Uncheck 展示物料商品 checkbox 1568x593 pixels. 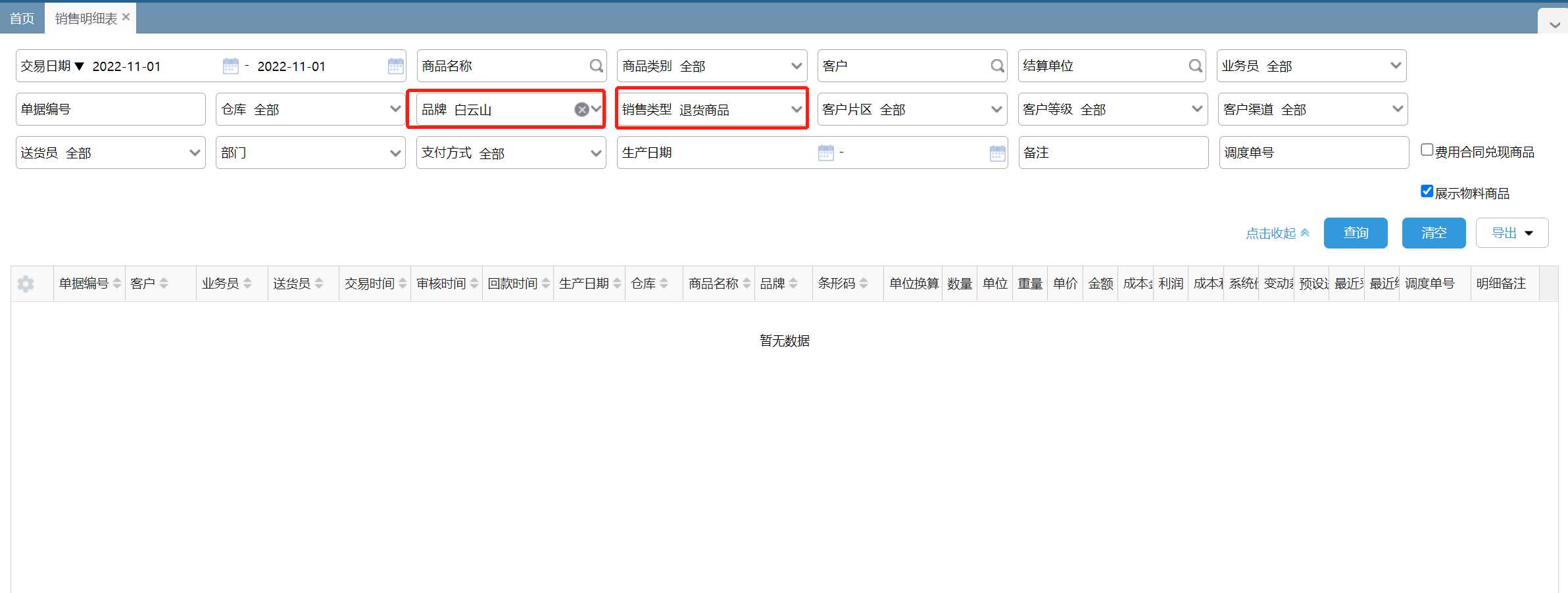point(1427,191)
